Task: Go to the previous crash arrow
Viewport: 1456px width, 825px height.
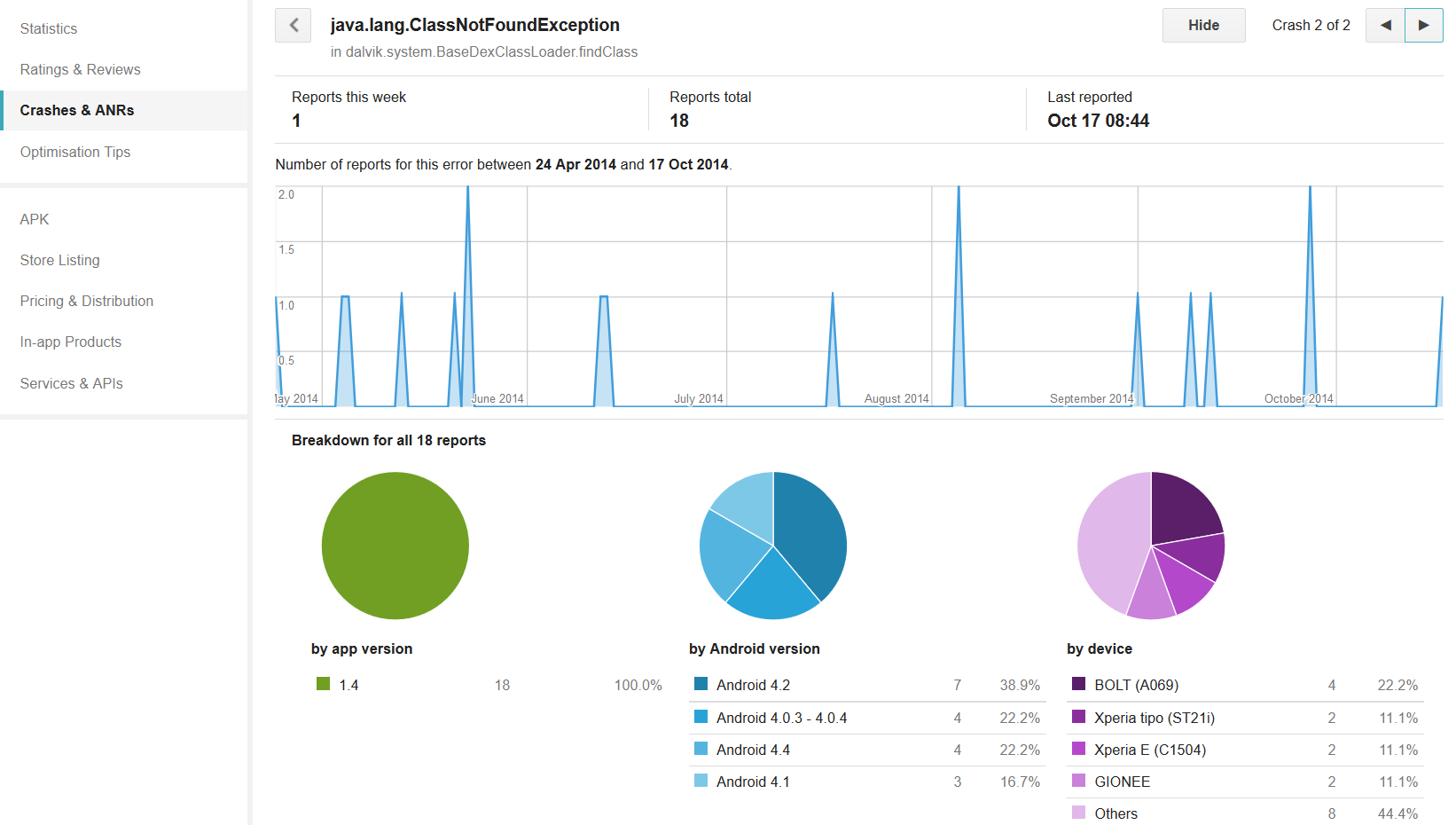Action: 1385,26
